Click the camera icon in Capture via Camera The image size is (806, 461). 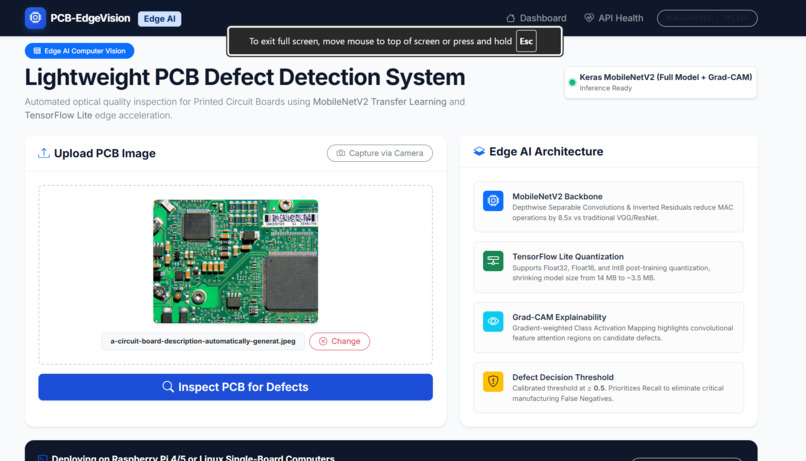click(x=340, y=153)
